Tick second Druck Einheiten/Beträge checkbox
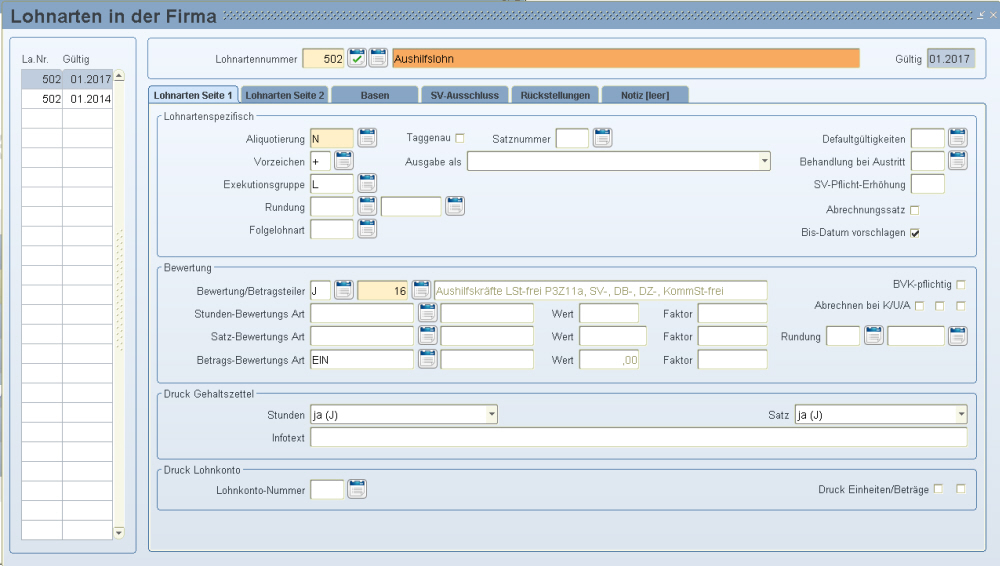Viewport: 1000px width, 566px height. click(x=961, y=489)
